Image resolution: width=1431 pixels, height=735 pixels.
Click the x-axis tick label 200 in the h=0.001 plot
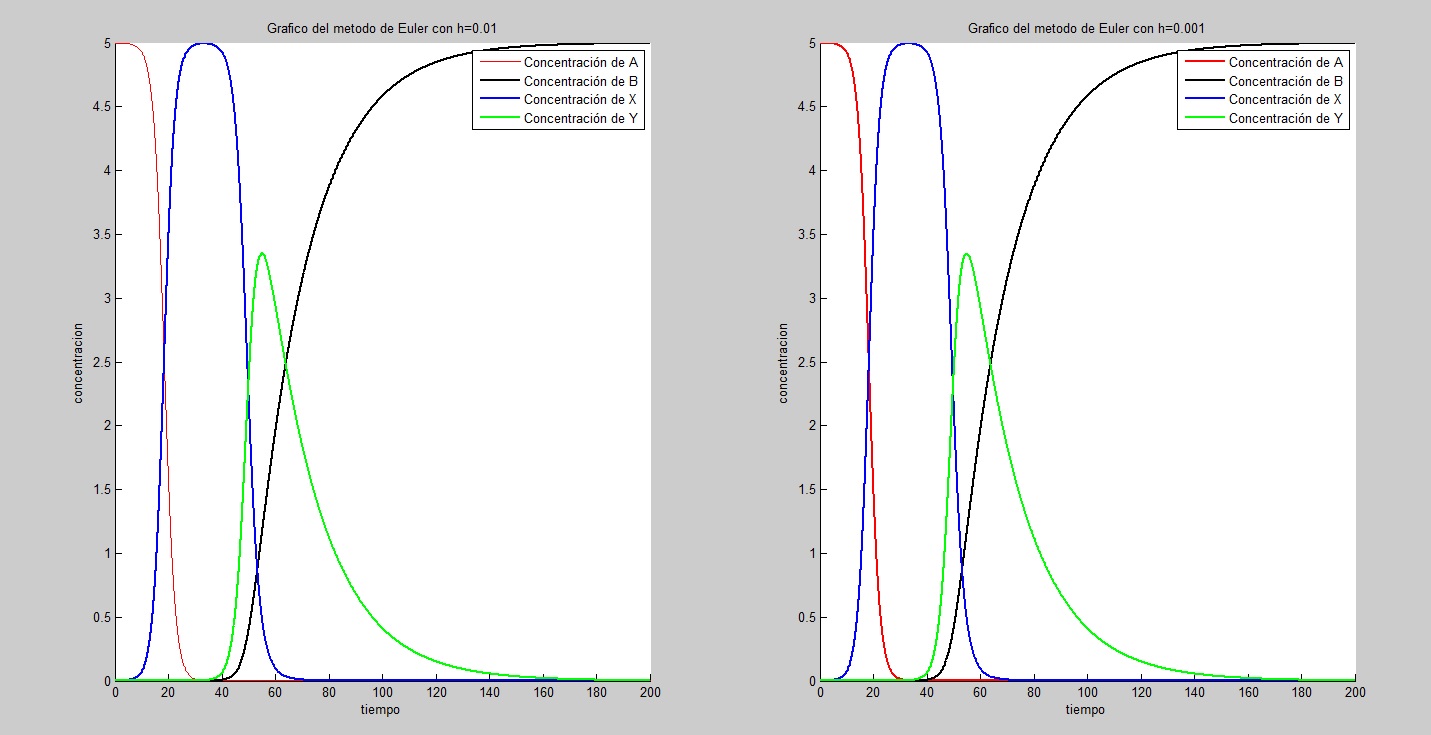pos(1354,693)
